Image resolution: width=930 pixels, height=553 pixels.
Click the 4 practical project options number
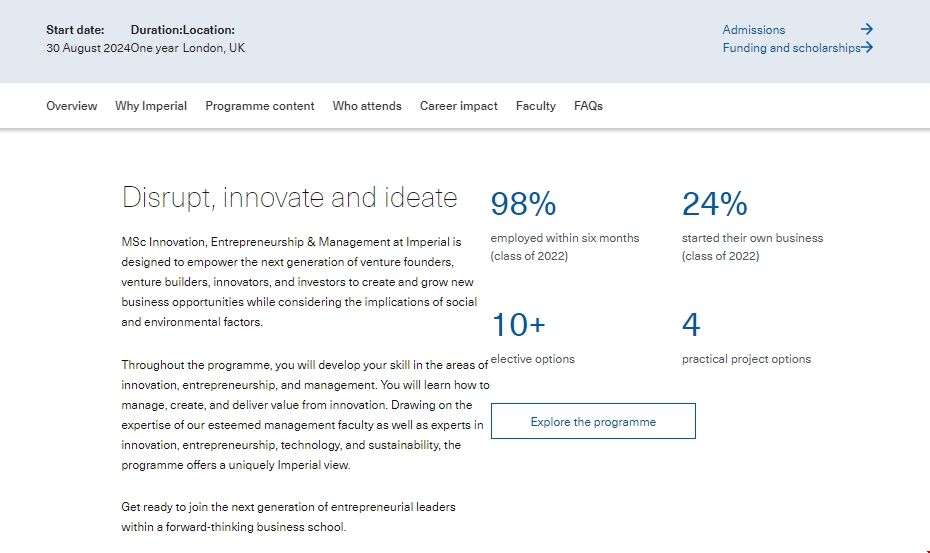pyautogui.click(x=691, y=325)
